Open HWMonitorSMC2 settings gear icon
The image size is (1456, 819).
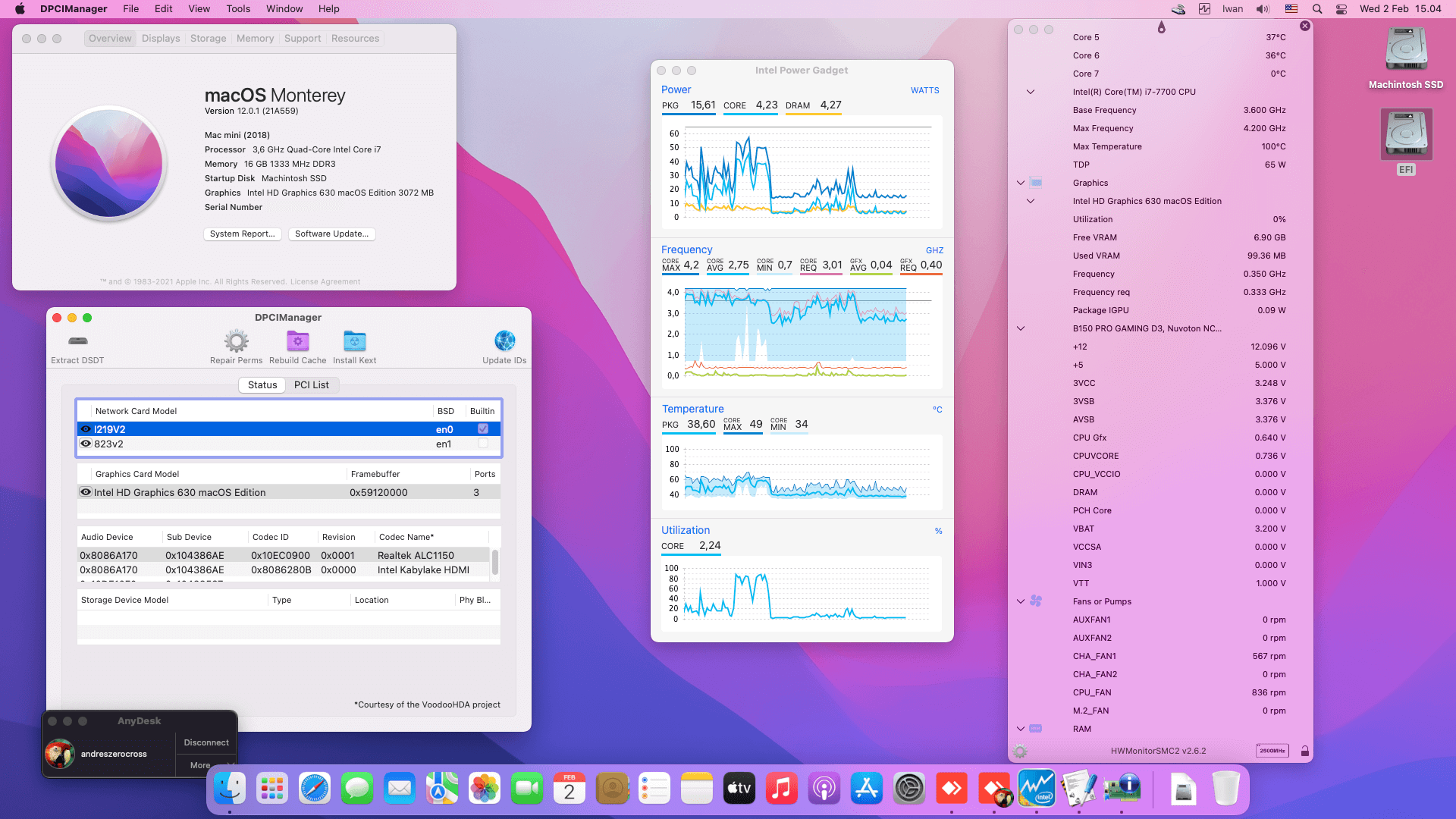tap(1020, 751)
